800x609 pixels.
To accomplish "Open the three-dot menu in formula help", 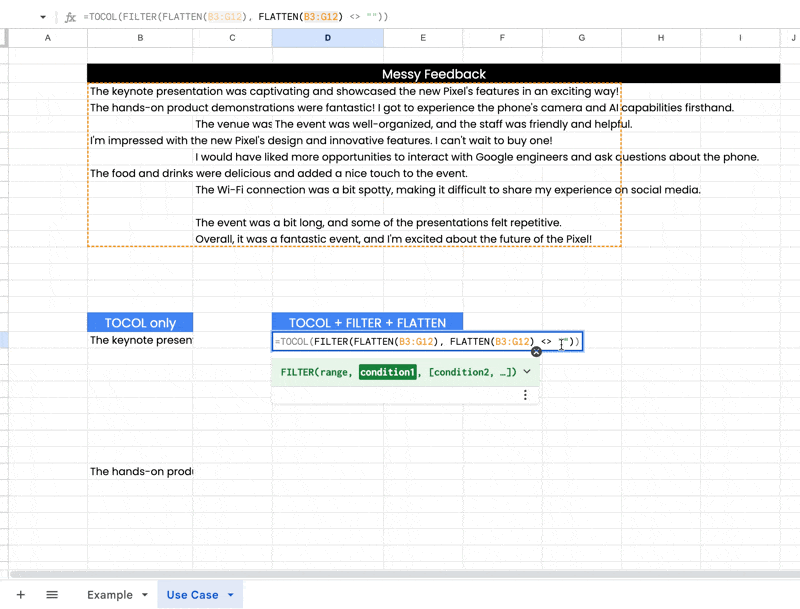I will (525, 395).
